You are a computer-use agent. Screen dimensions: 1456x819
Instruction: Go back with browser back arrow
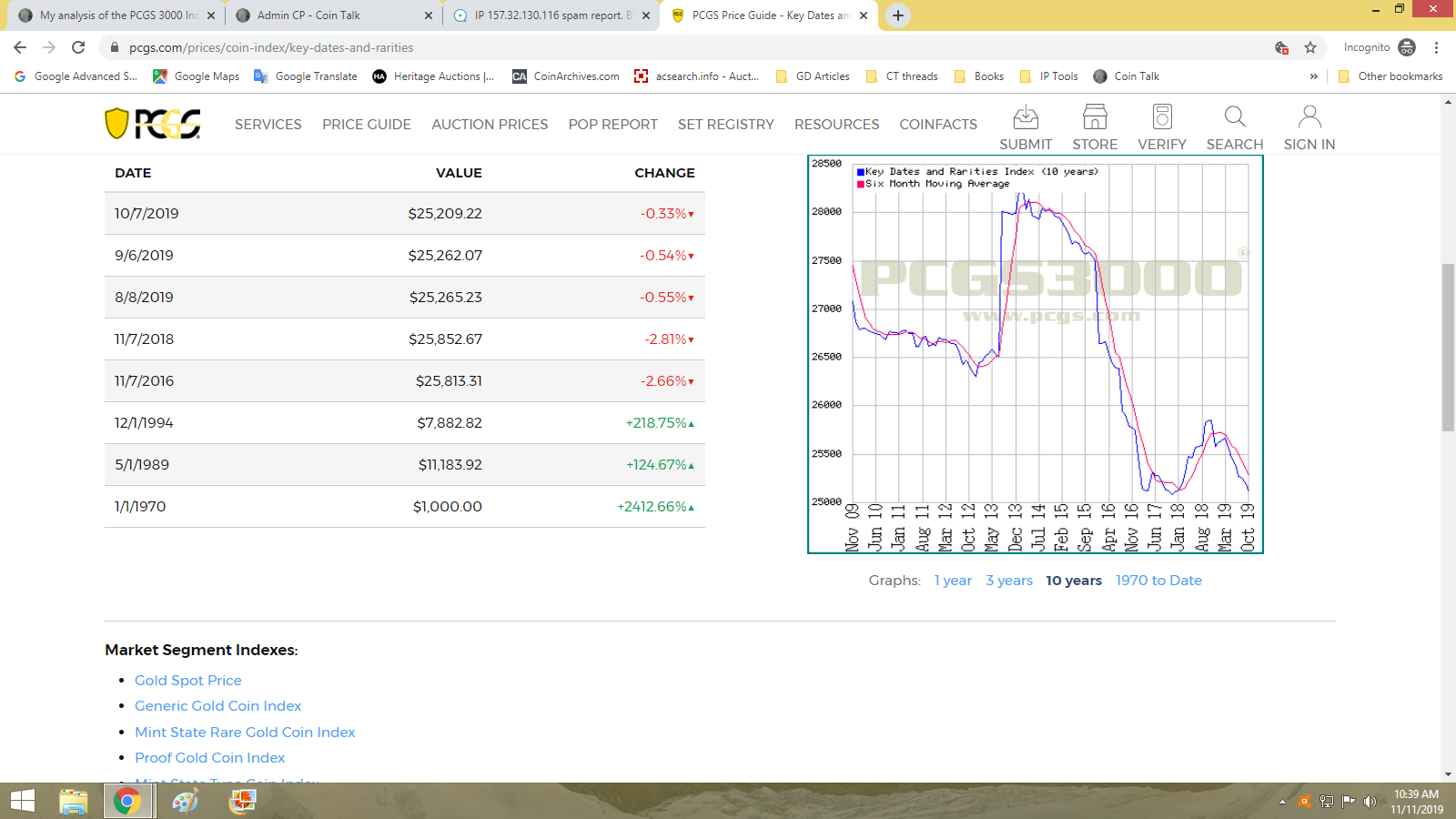20,47
